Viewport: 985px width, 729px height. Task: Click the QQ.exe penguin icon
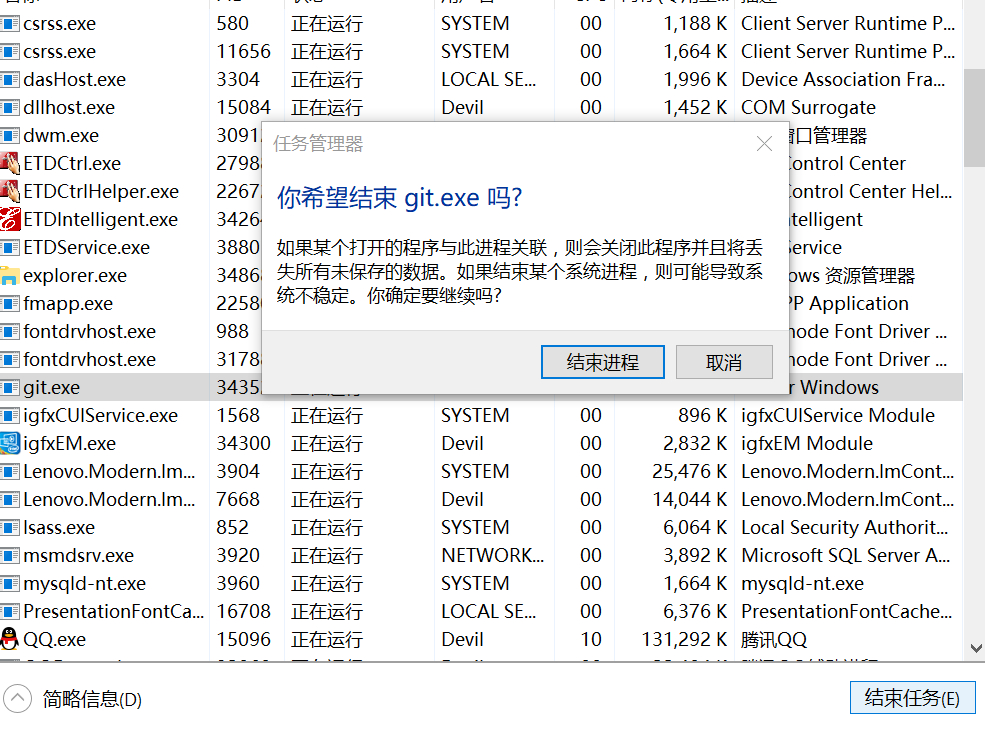[10, 639]
